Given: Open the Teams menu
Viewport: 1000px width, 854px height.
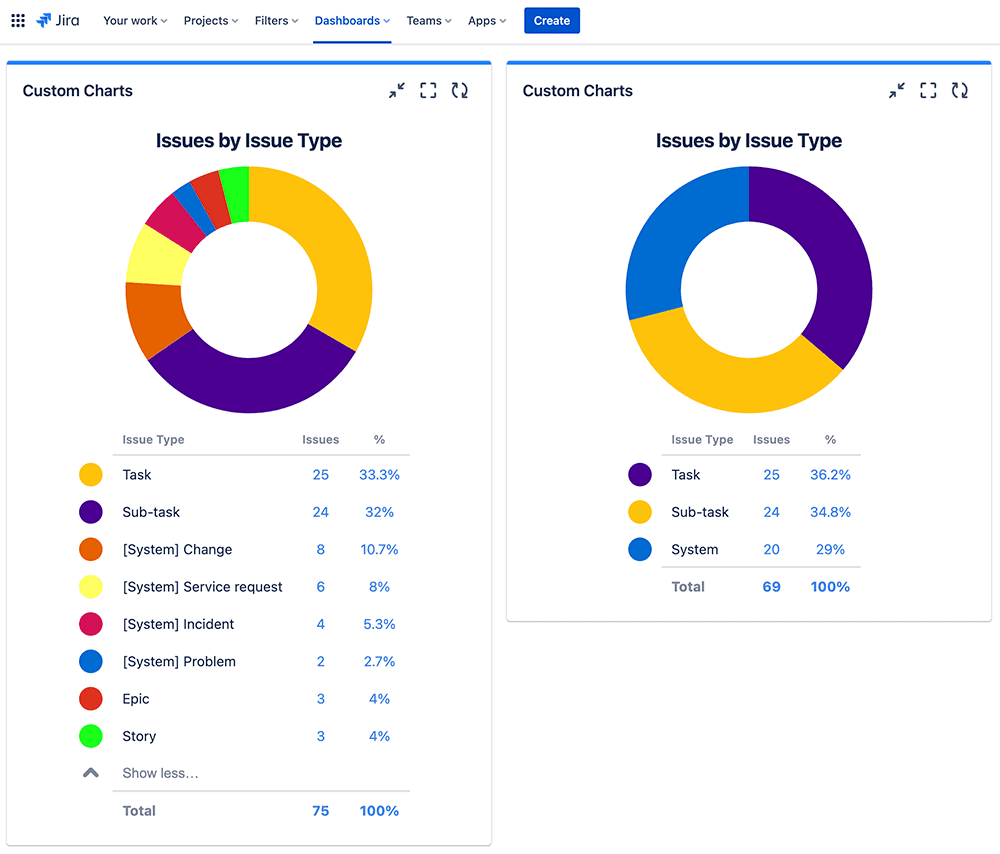Looking at the screenshot, I should (x=429, y=20).
